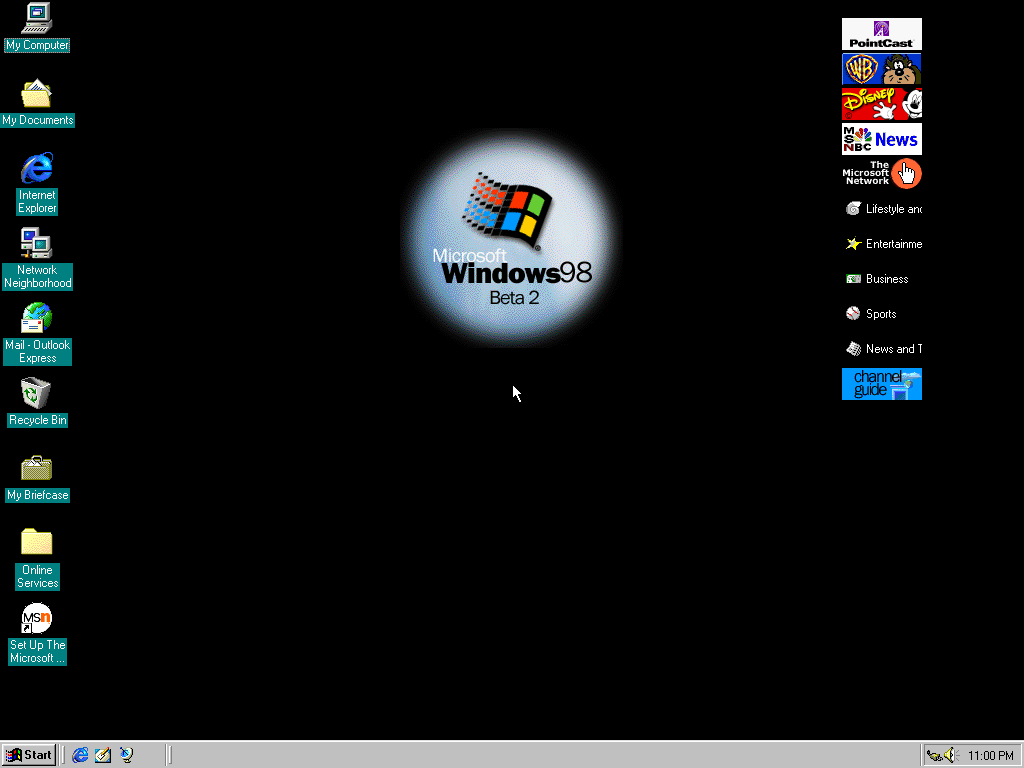The image size is (1024, 768).
Task: Click the volume speaker tray icon
Action: click(950, 755)
